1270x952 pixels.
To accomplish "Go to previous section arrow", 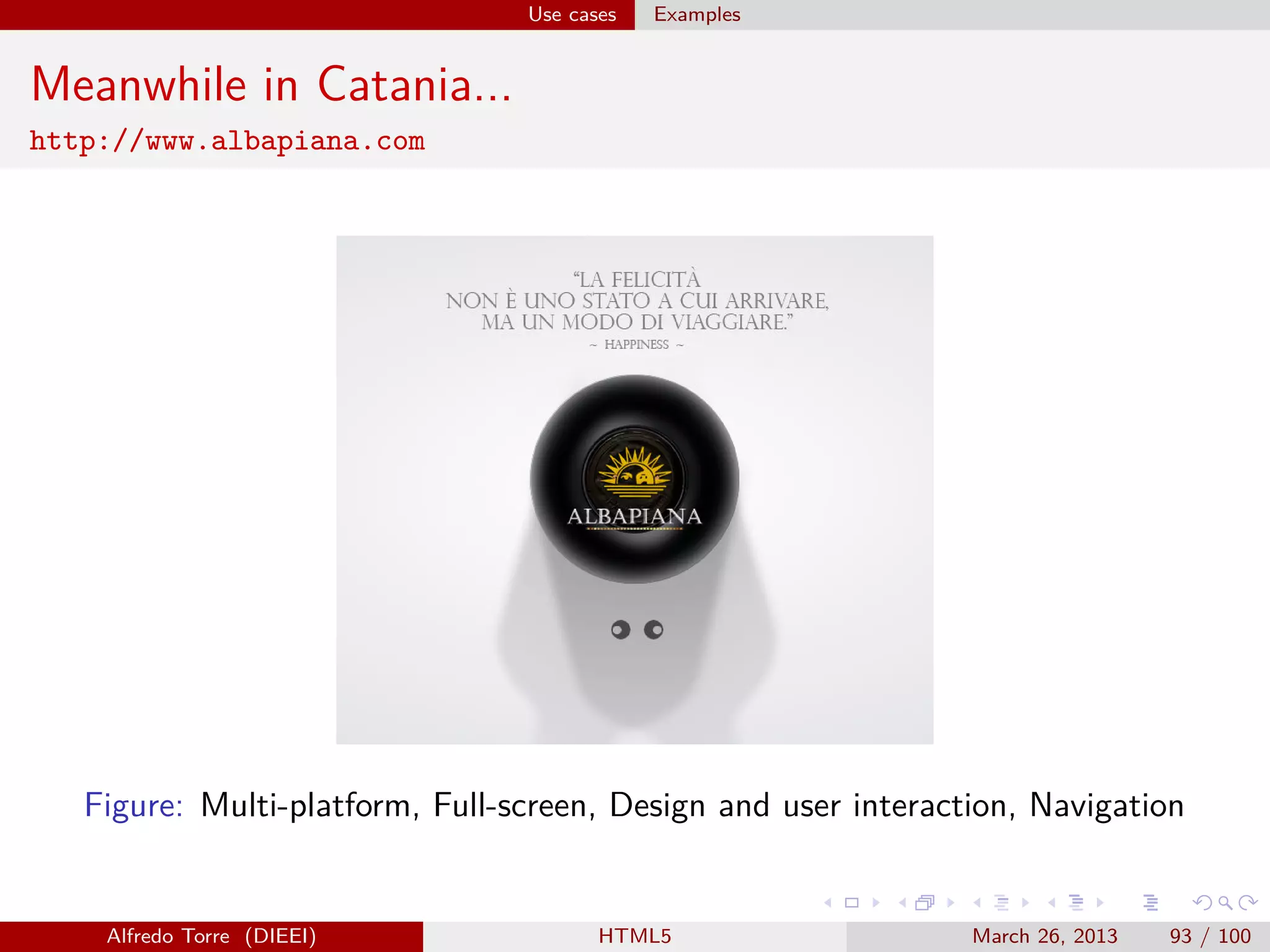I will click(1052, 902).
